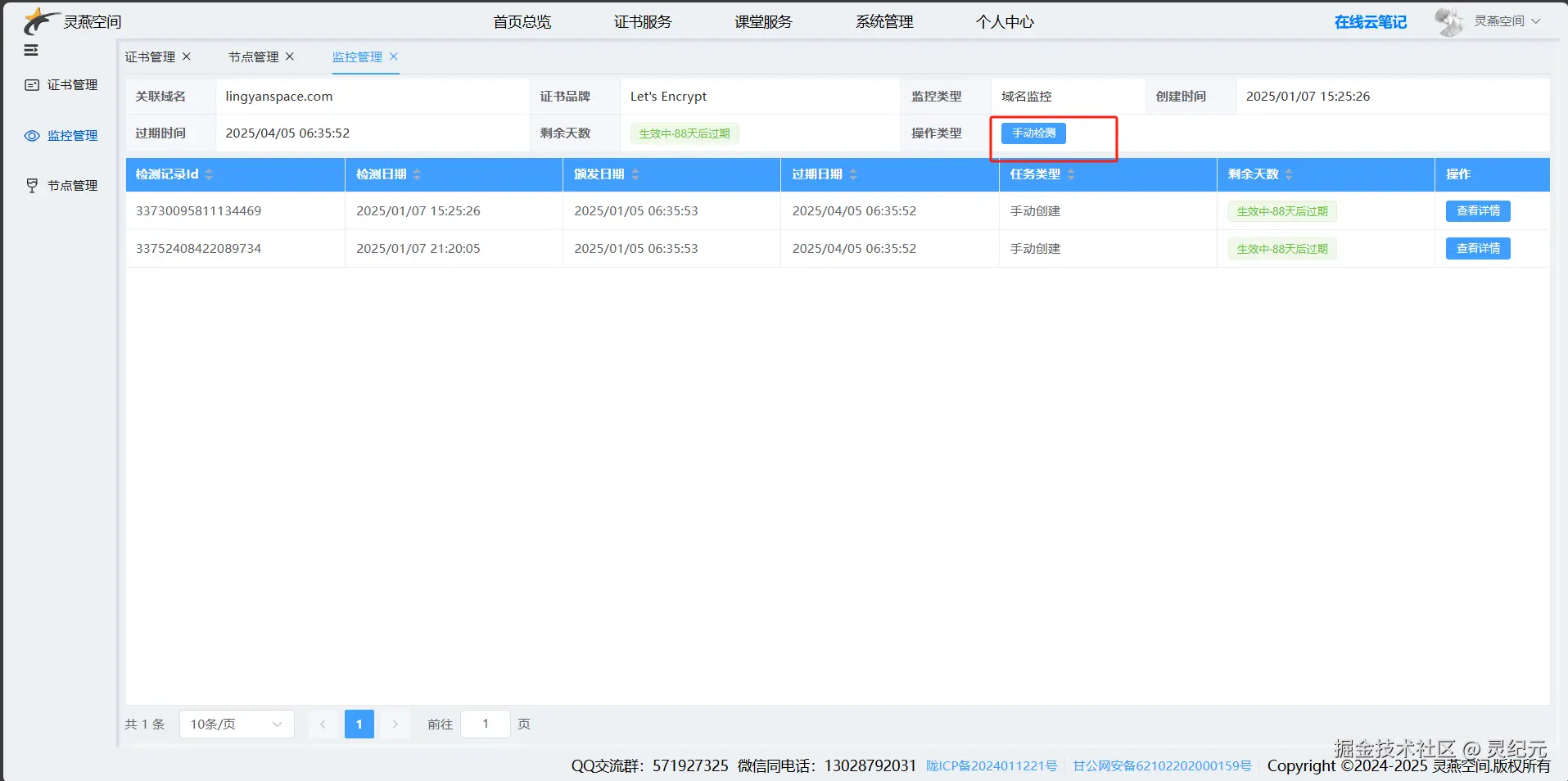This screenshot has height=781, width=1568.
Task: Click the 共 1 条 total count
Action: 145,725
